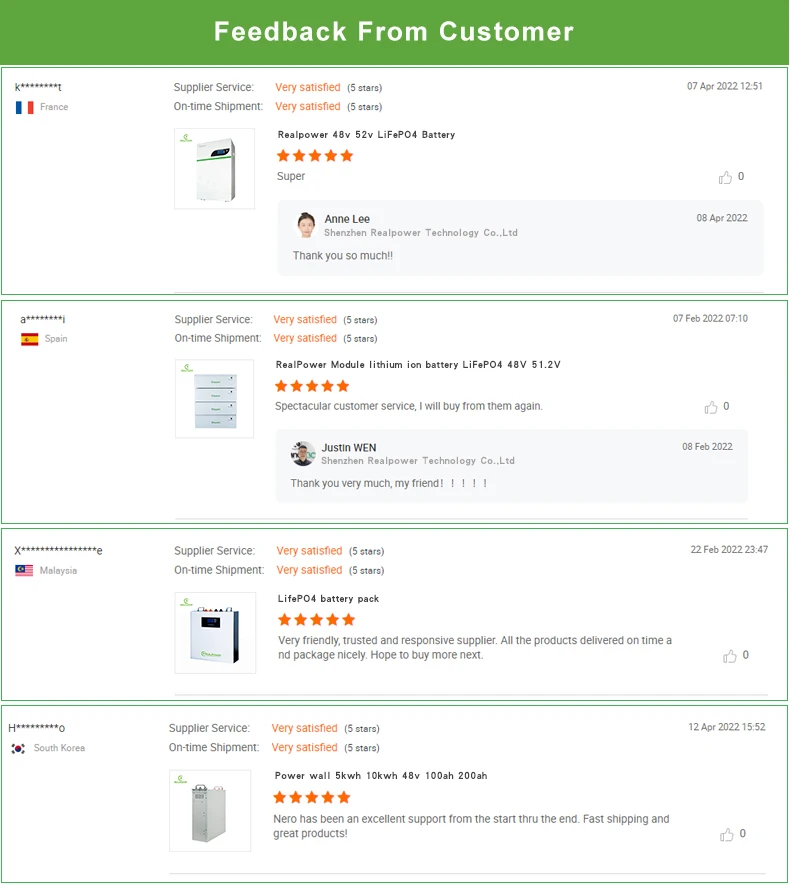The height and width of the screenshot is (890, 790).
Task: Click the date 07 Feb 2022 07:10
Action: tap(710, 318)
